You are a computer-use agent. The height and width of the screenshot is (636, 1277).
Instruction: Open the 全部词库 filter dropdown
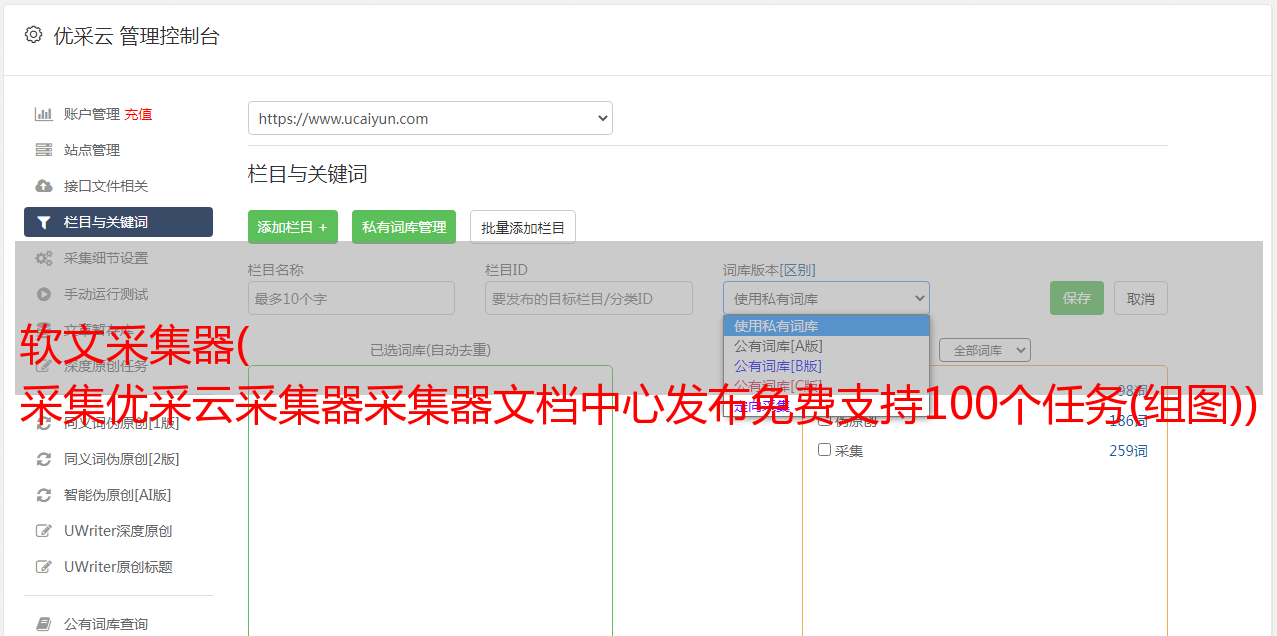coord(985,350)
